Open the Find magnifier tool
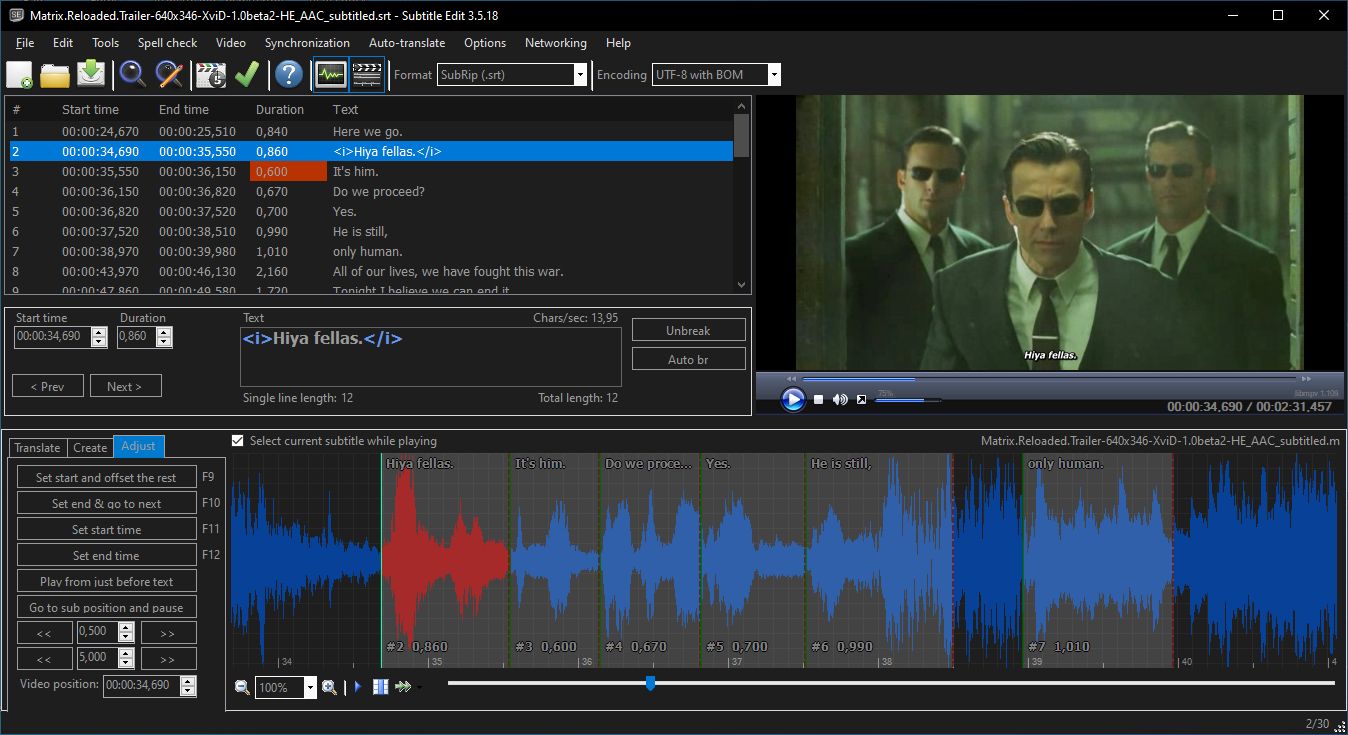 (133, 75)
